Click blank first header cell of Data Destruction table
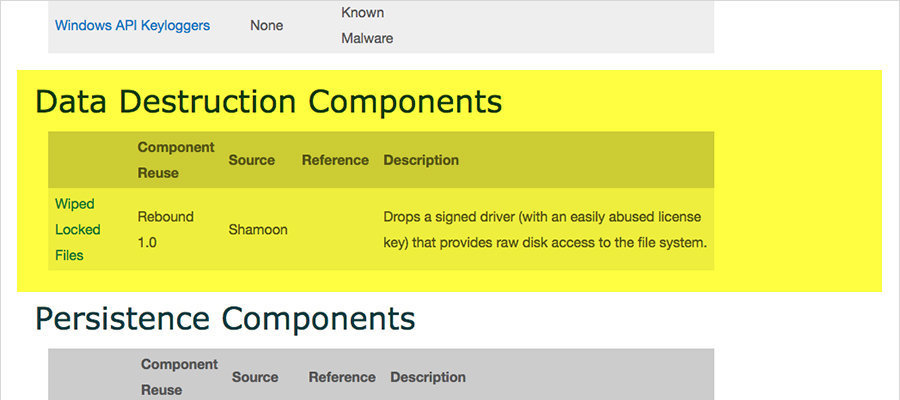The height and width of the screenshot is (400, 900). (90, 160)
